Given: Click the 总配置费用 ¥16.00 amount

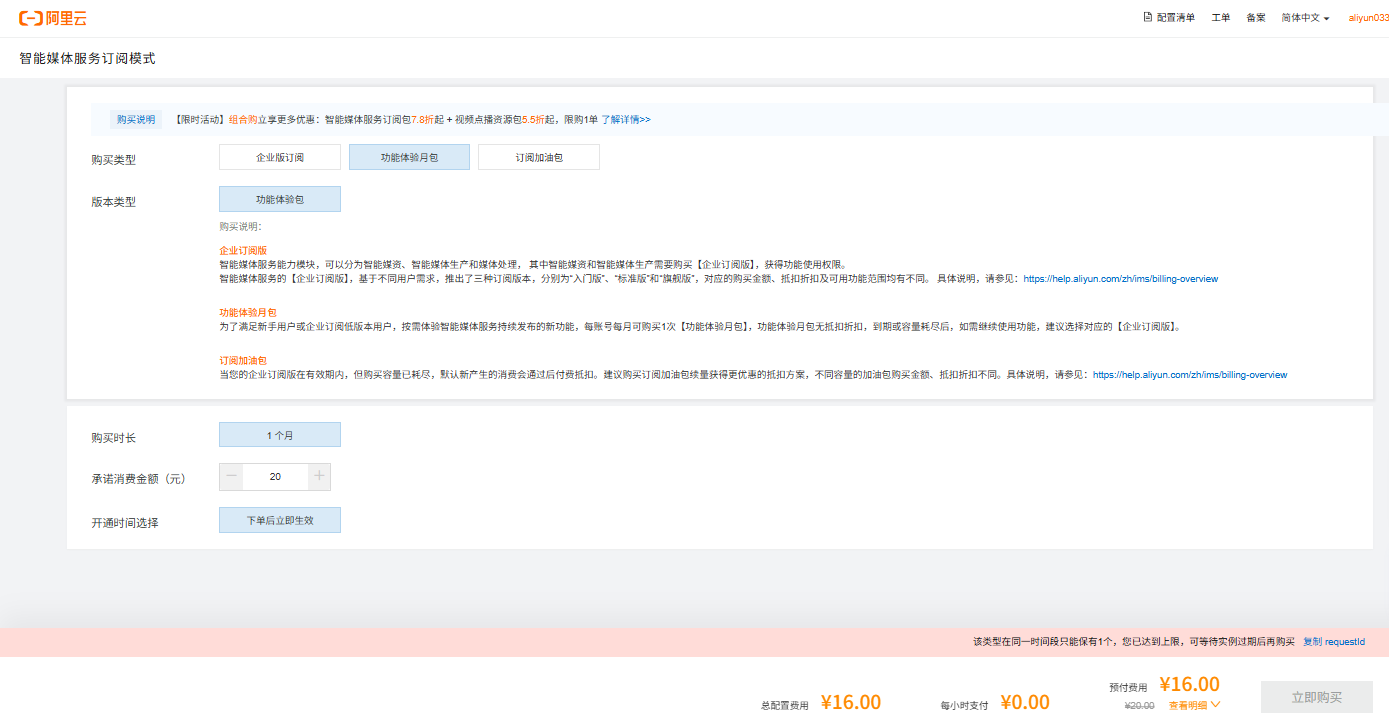Looking at the screenshot, I should [x=851, y=702].
